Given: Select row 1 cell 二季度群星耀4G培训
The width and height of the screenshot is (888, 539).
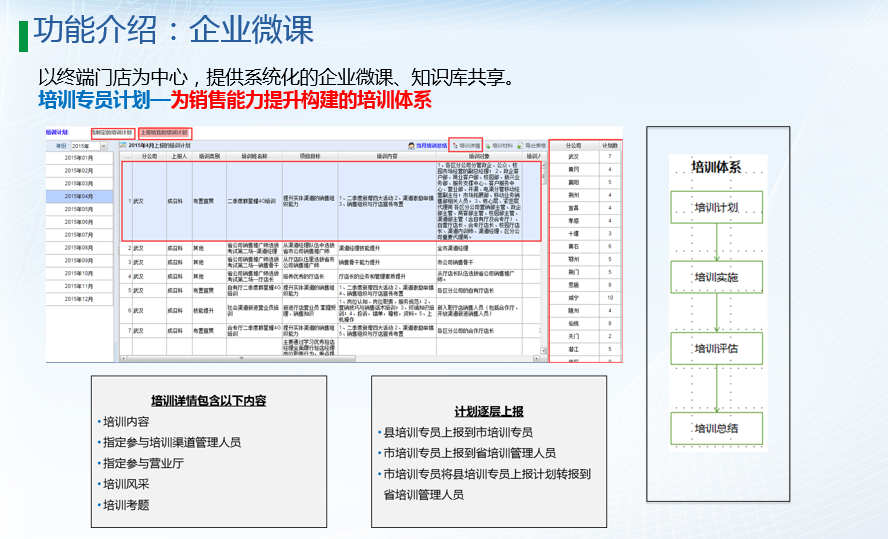Looking at the screenshot, I should pyautogui.click(x=252, y=201).
